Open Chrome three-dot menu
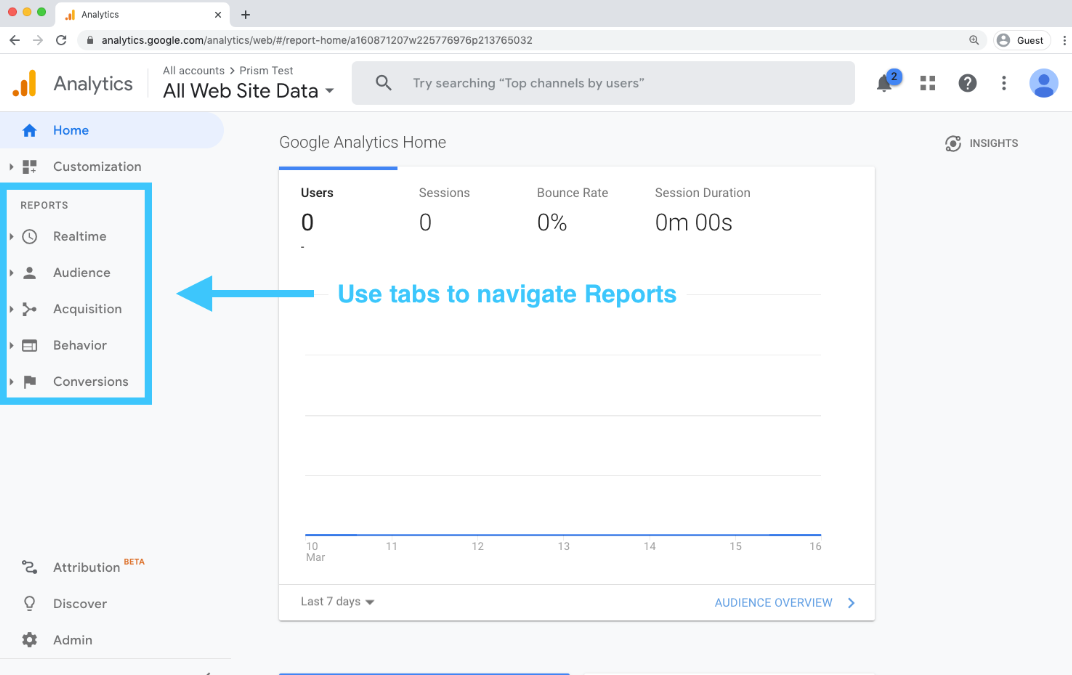 pyautogui.click(x=1064, y=40)
